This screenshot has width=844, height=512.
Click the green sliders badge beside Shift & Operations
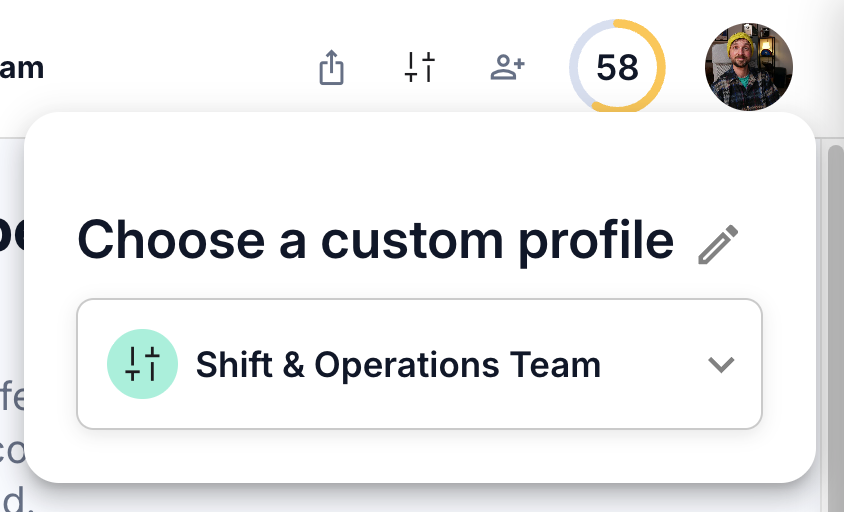[x=143, y=364]
